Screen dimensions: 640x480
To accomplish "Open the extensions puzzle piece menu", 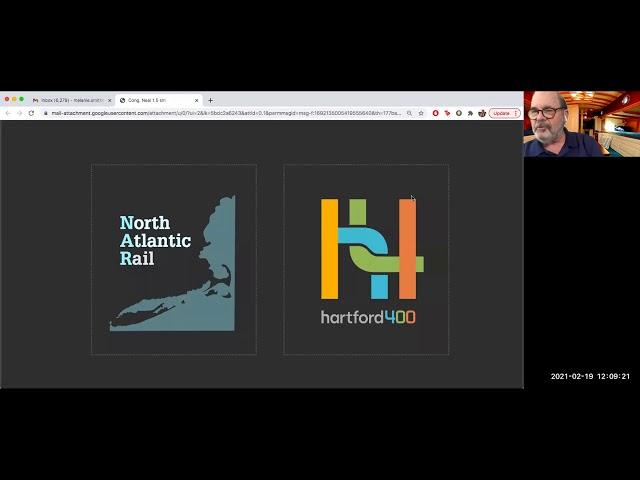I will click(470, 113).
